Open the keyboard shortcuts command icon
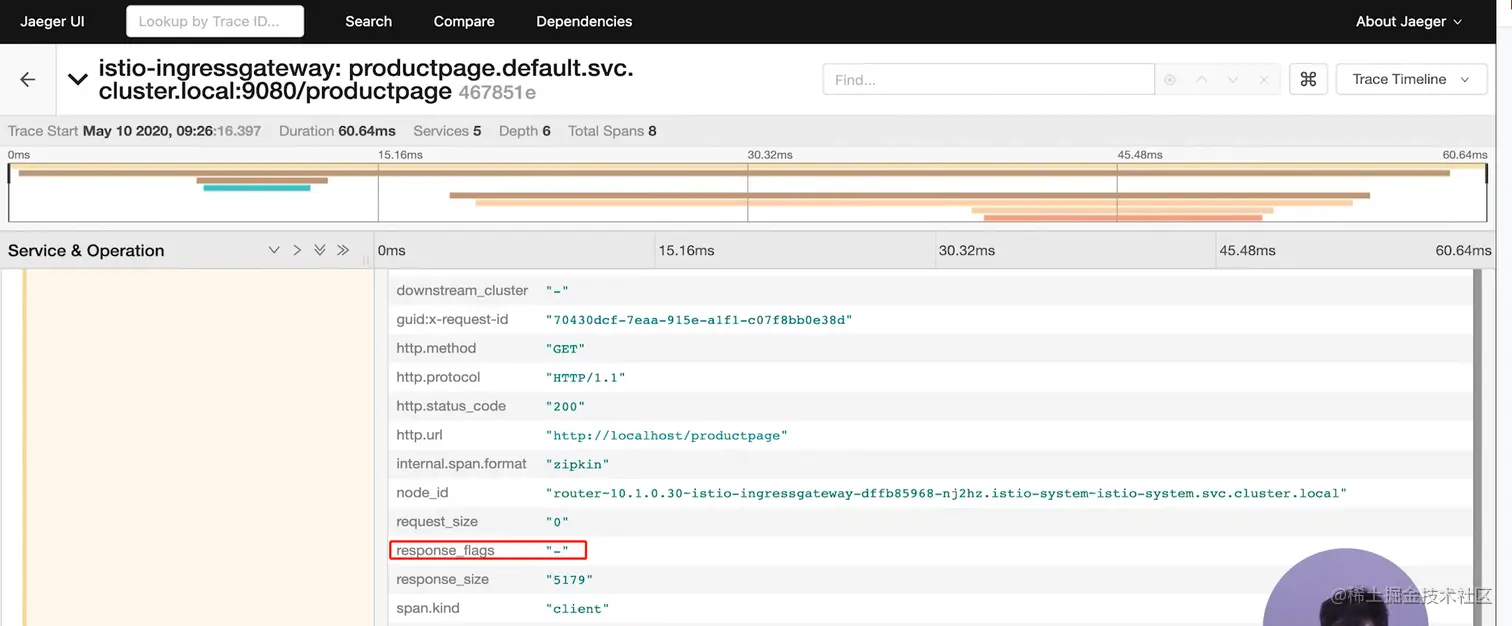Viewport: 1512px width, 626px height. point(1308,80)
